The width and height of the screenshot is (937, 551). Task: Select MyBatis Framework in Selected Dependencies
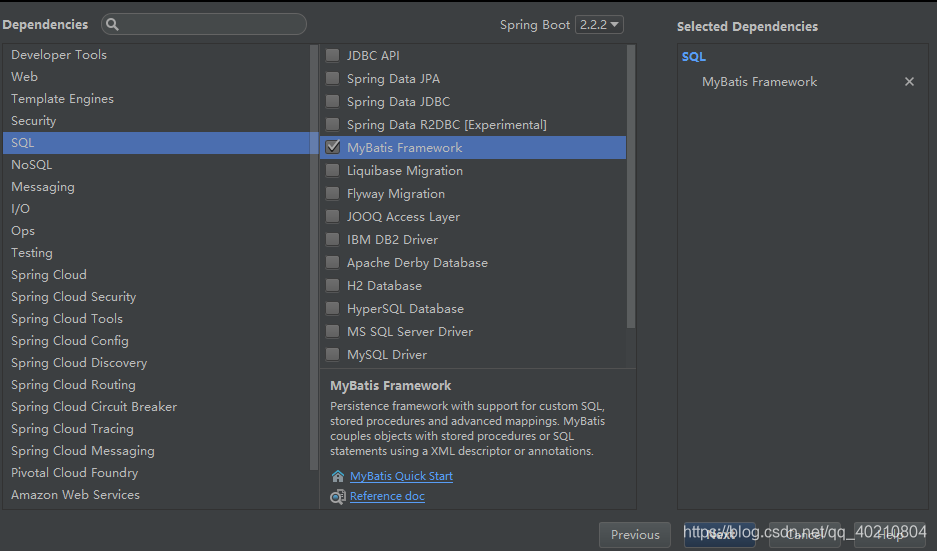point(760,82)
